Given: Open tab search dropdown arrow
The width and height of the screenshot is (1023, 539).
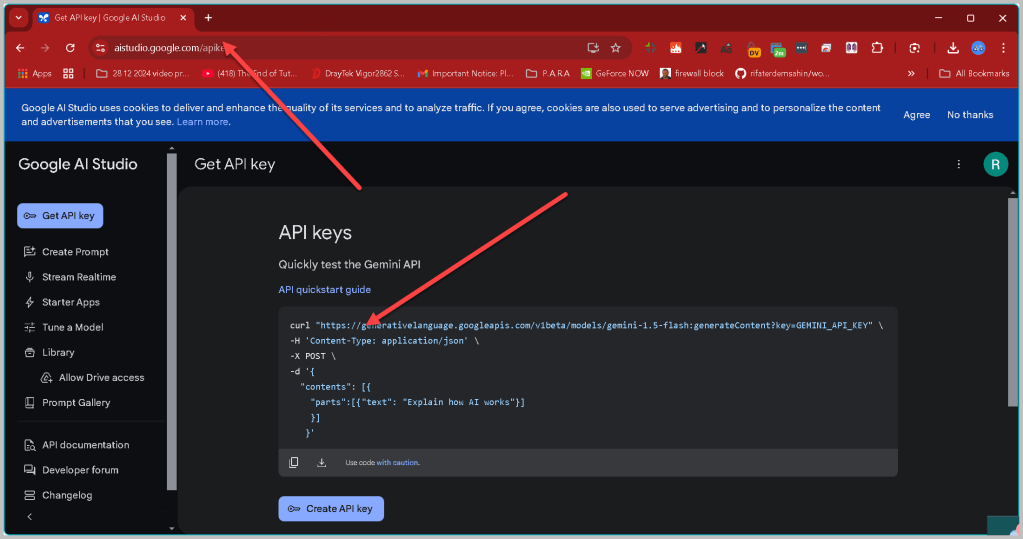Looking at the screenshot, I should tap(18, 18).
